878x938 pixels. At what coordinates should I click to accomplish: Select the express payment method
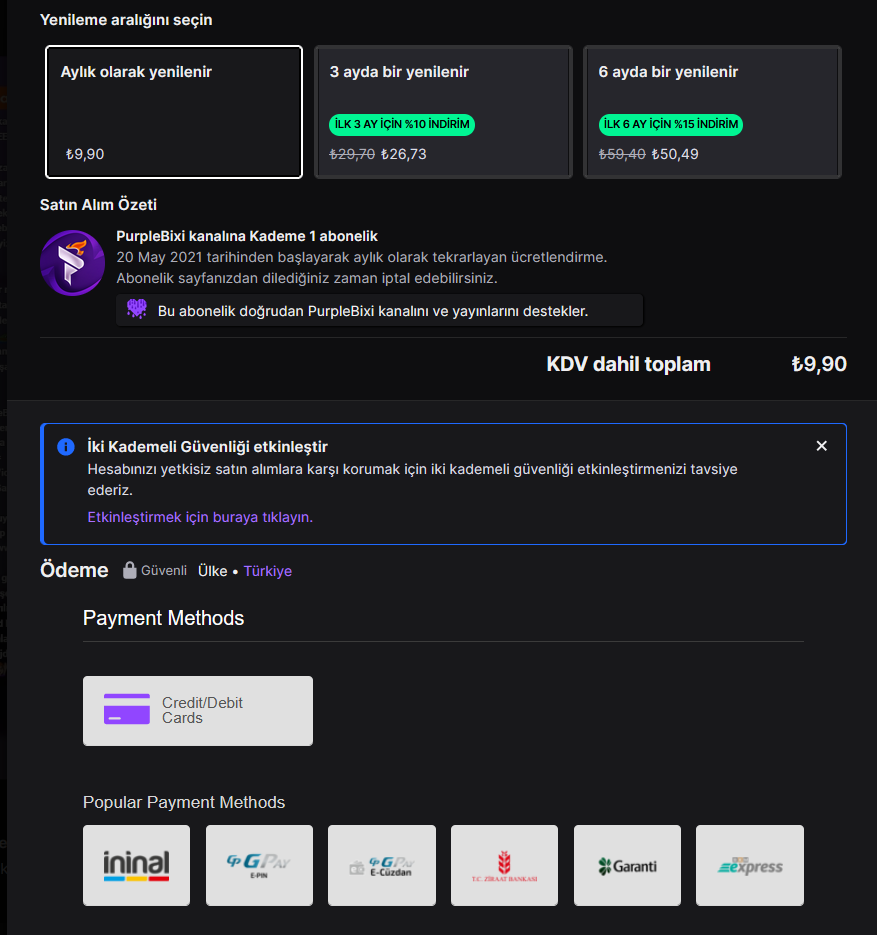750,865
